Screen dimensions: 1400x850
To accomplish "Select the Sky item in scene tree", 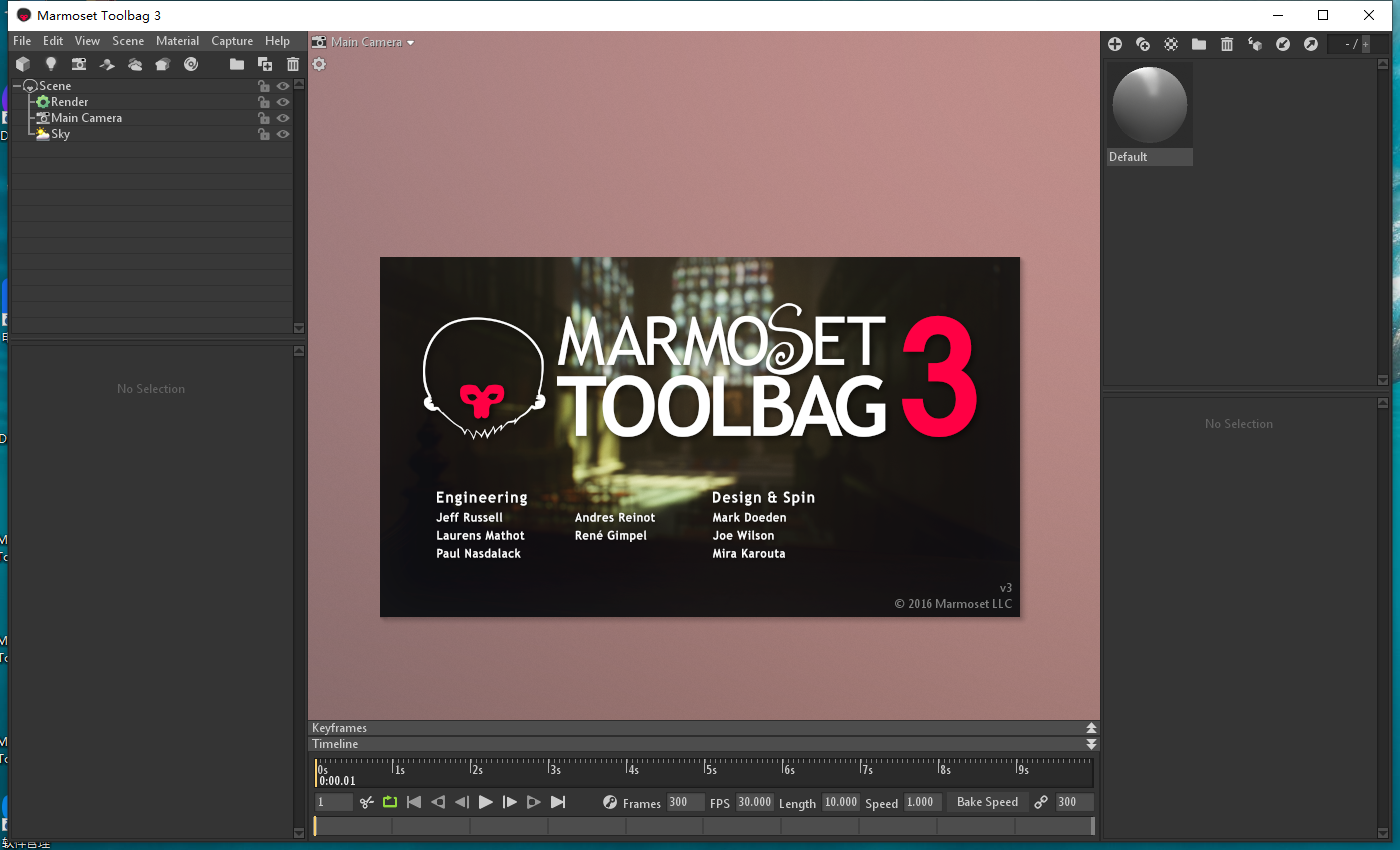I will click(x=61, y=134).
